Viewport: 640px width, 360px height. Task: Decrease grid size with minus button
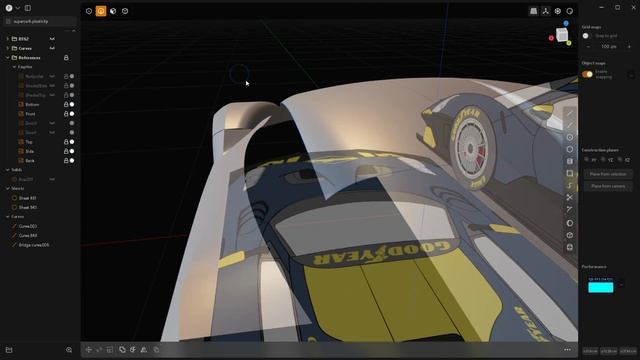coord(588,47)
